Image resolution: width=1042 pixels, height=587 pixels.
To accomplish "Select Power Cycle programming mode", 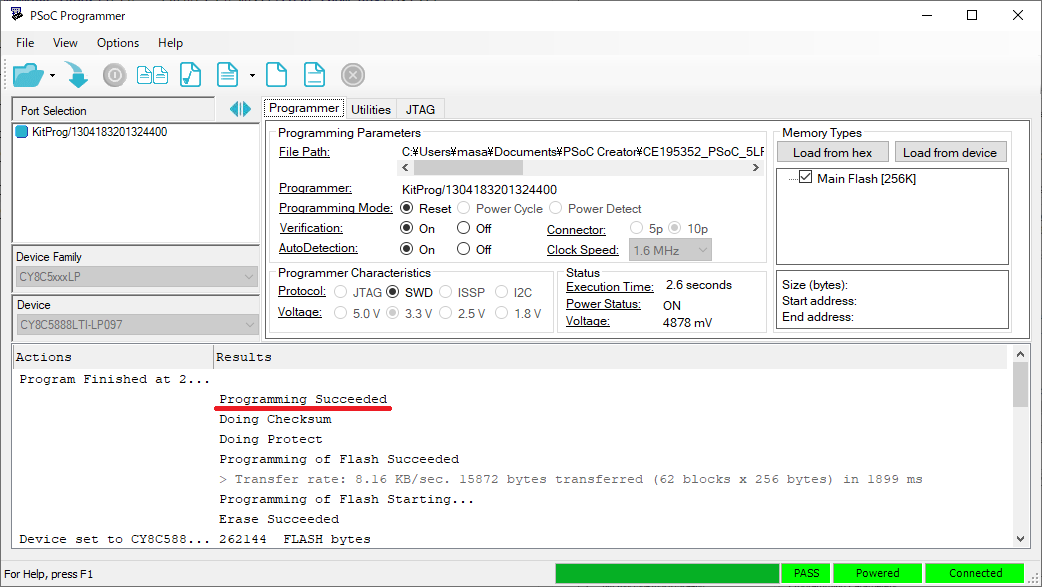I will tap(464, 208).
